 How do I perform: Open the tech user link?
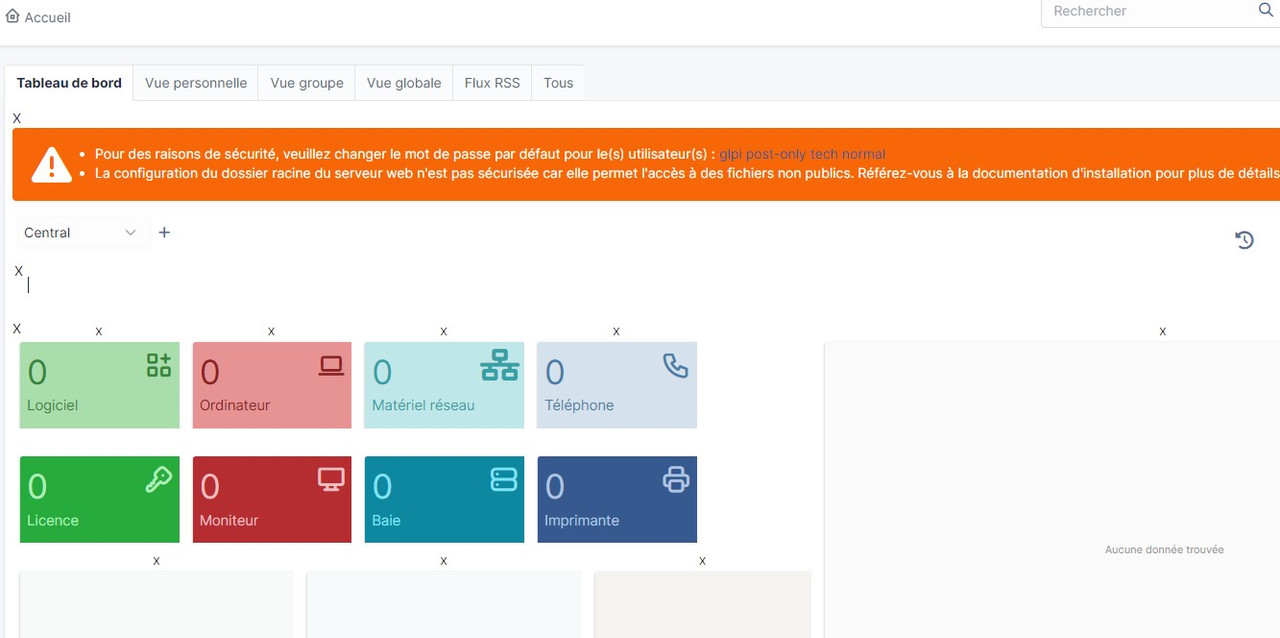pos(823,154)
